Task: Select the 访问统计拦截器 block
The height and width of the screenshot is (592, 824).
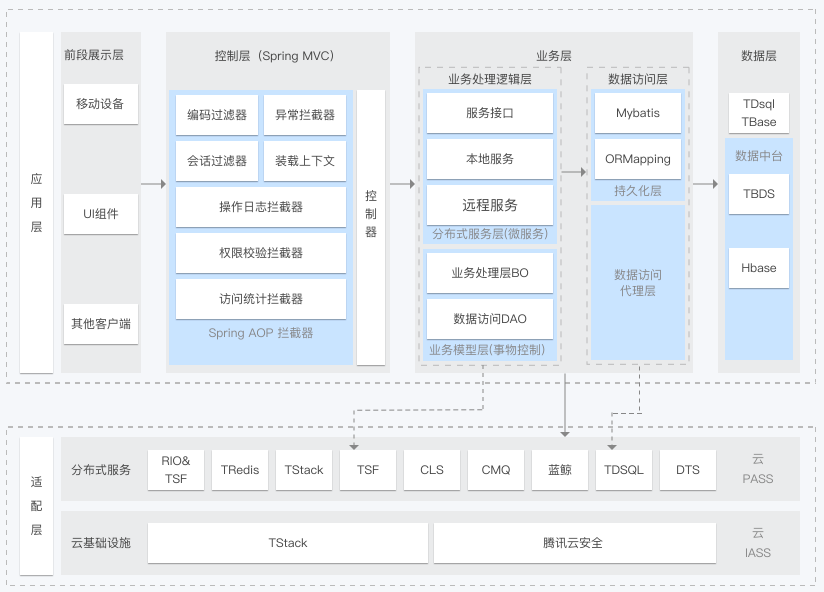Action: 260,299
